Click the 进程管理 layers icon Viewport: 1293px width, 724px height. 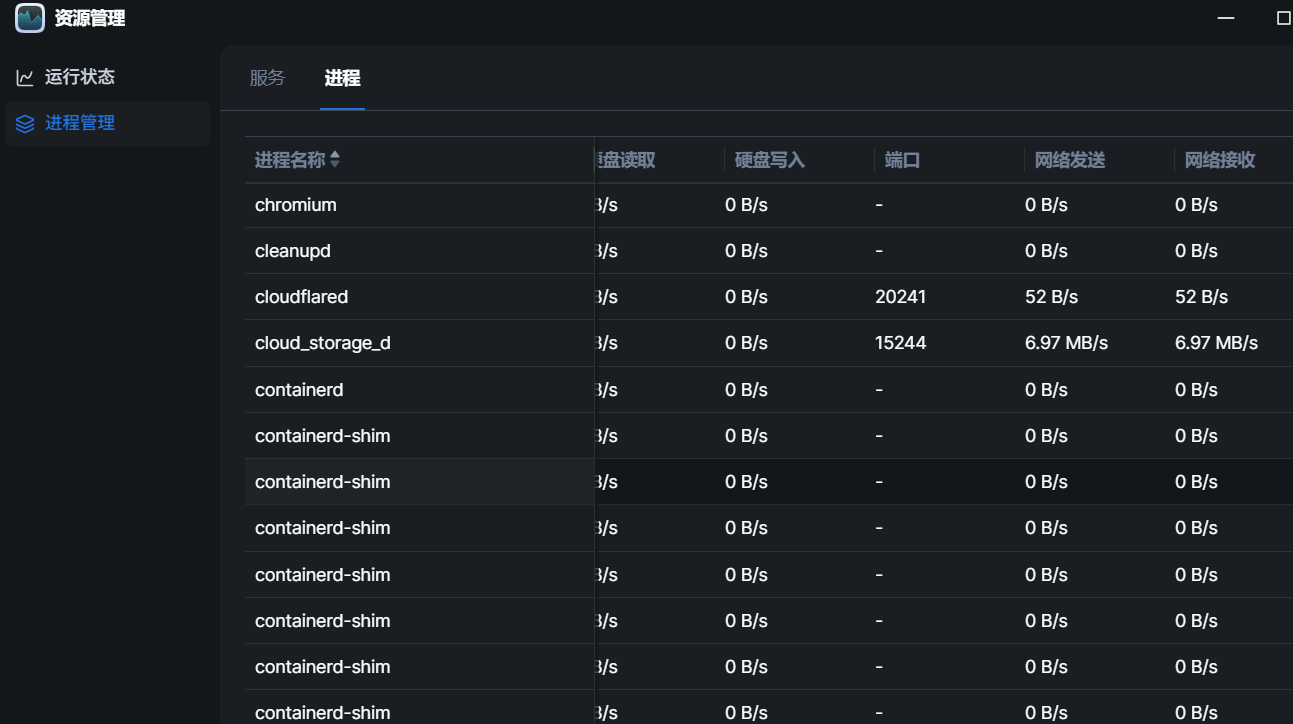(25, 123)
